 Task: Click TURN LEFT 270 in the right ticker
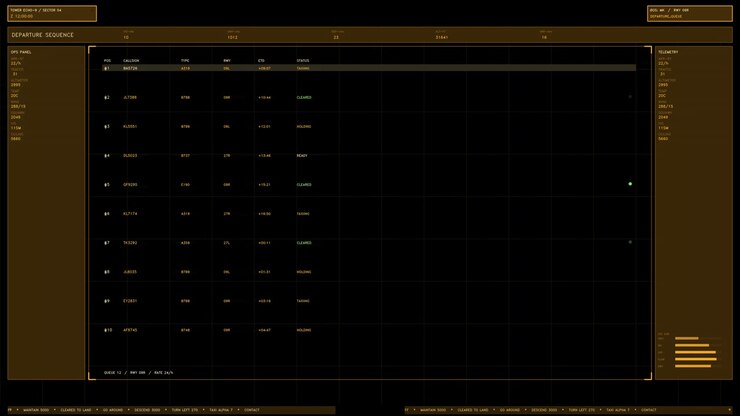(581, 410)
